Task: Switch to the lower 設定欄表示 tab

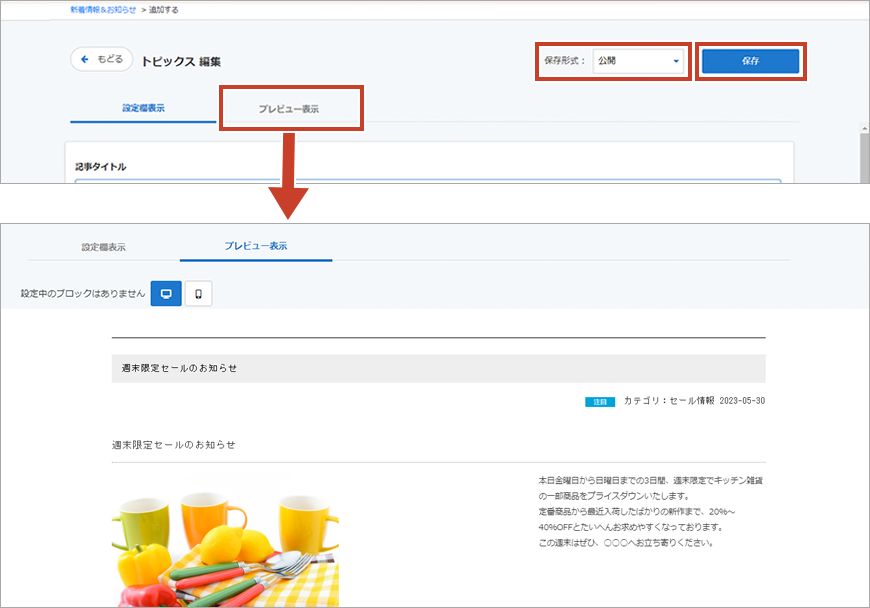Action: tap(103, 246)
